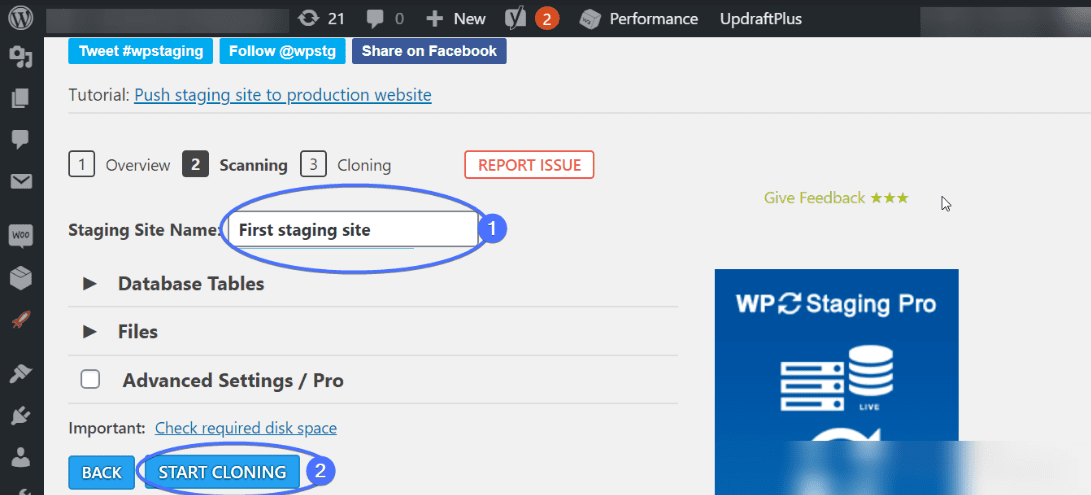Click the WordPress logo in the admin bar
1091x495 pixels.
tap(21, 18)
